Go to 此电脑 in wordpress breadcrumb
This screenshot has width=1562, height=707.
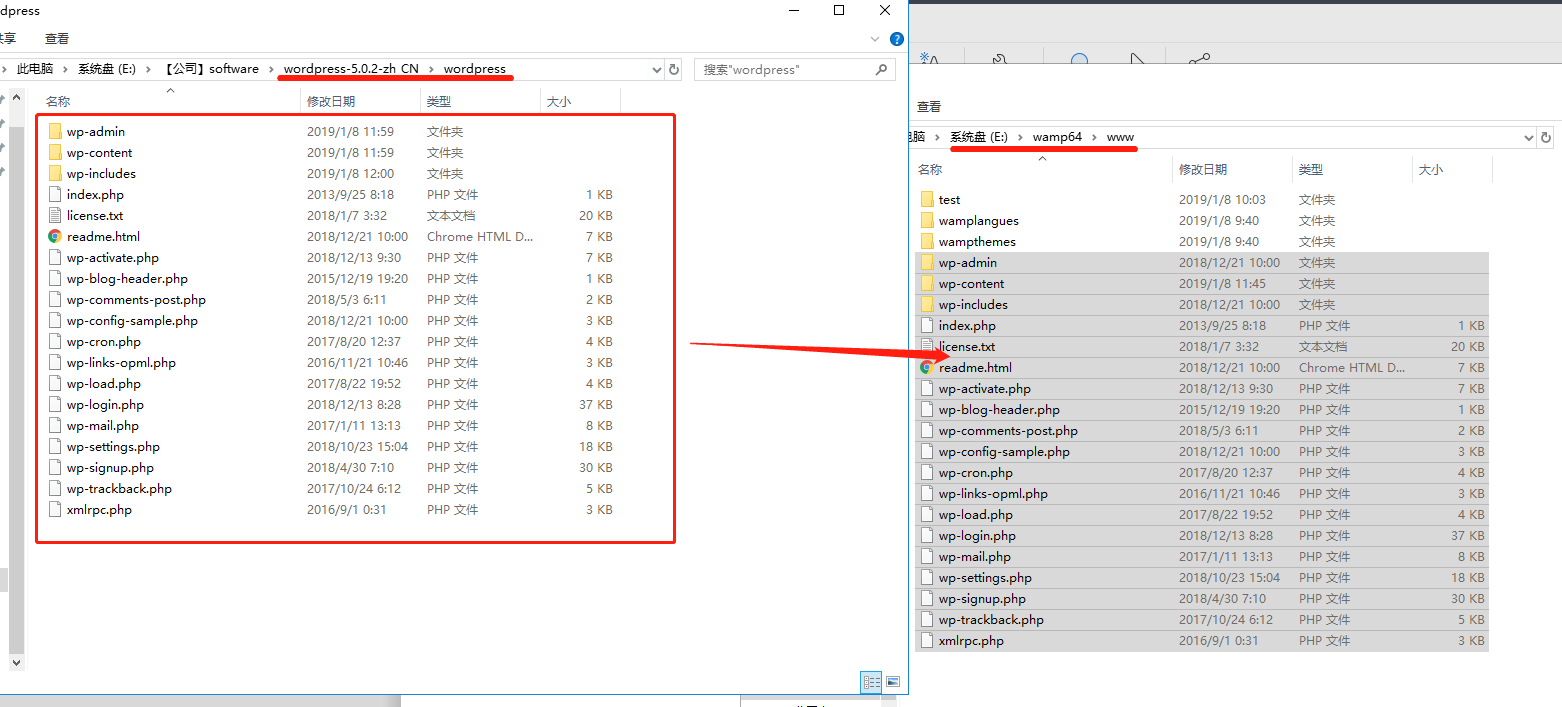(x=35, y=69)
